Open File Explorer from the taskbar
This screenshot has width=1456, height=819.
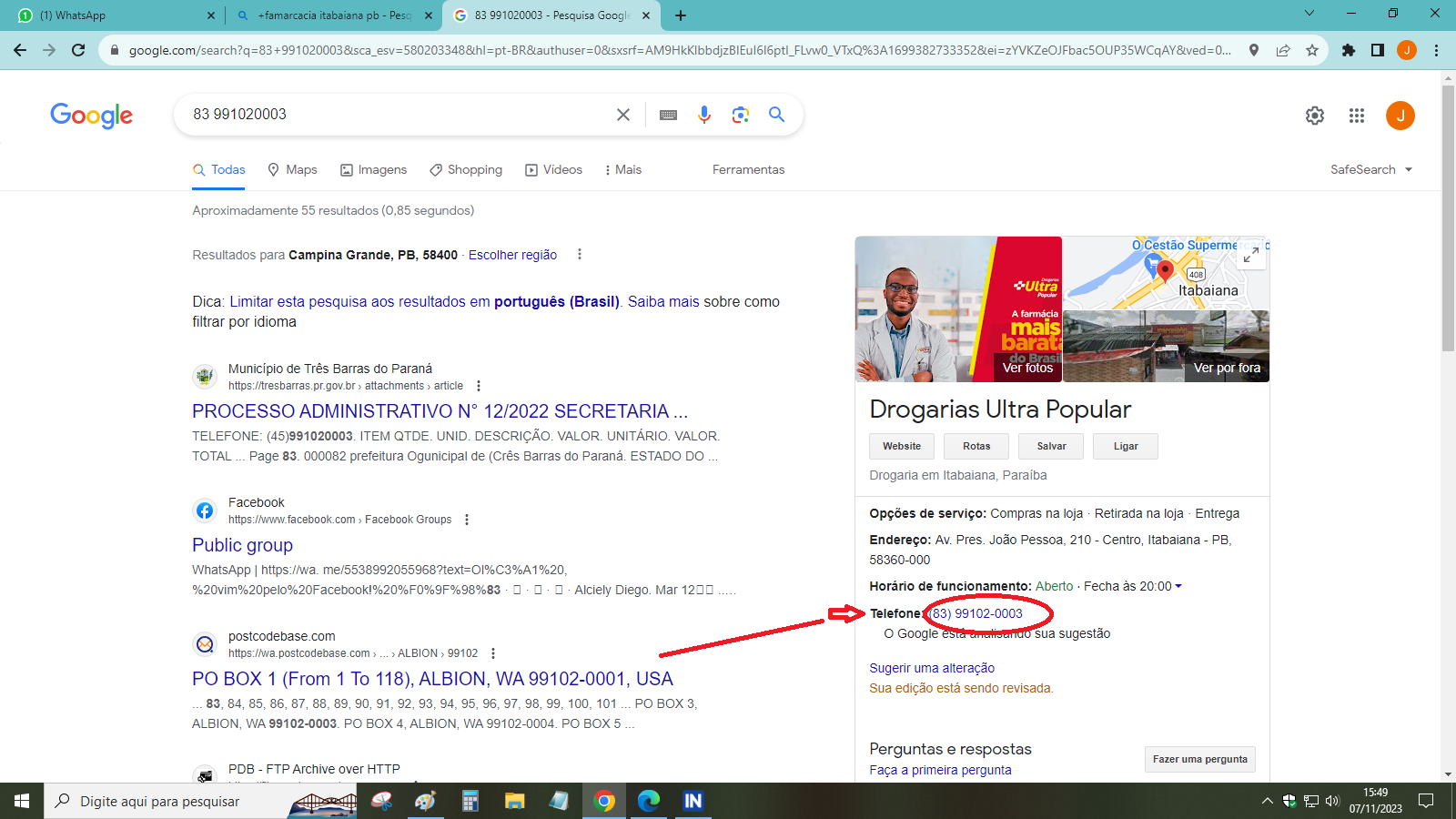coord(515,801)
